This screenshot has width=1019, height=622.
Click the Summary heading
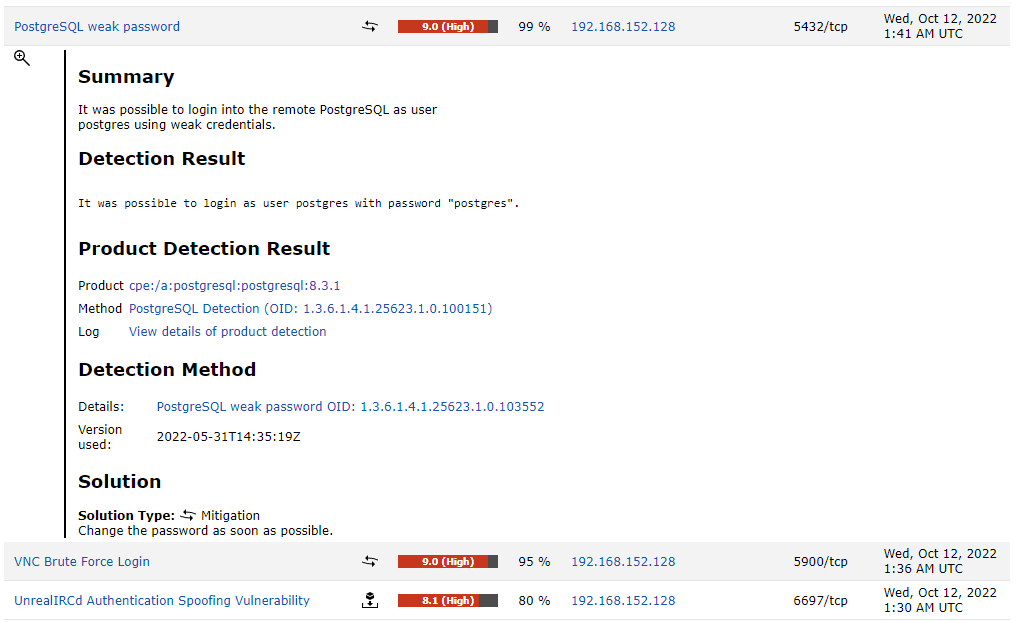pos(126,77)
